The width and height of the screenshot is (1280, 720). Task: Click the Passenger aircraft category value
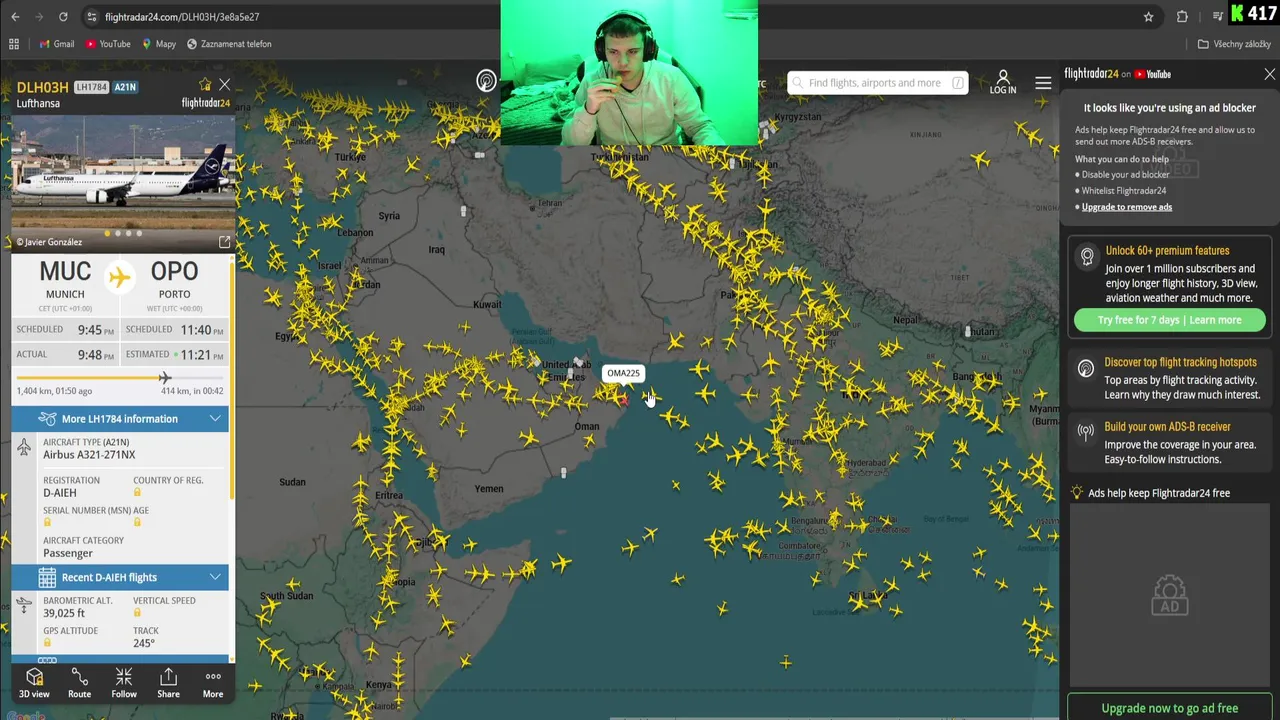(x=68, y=553)
